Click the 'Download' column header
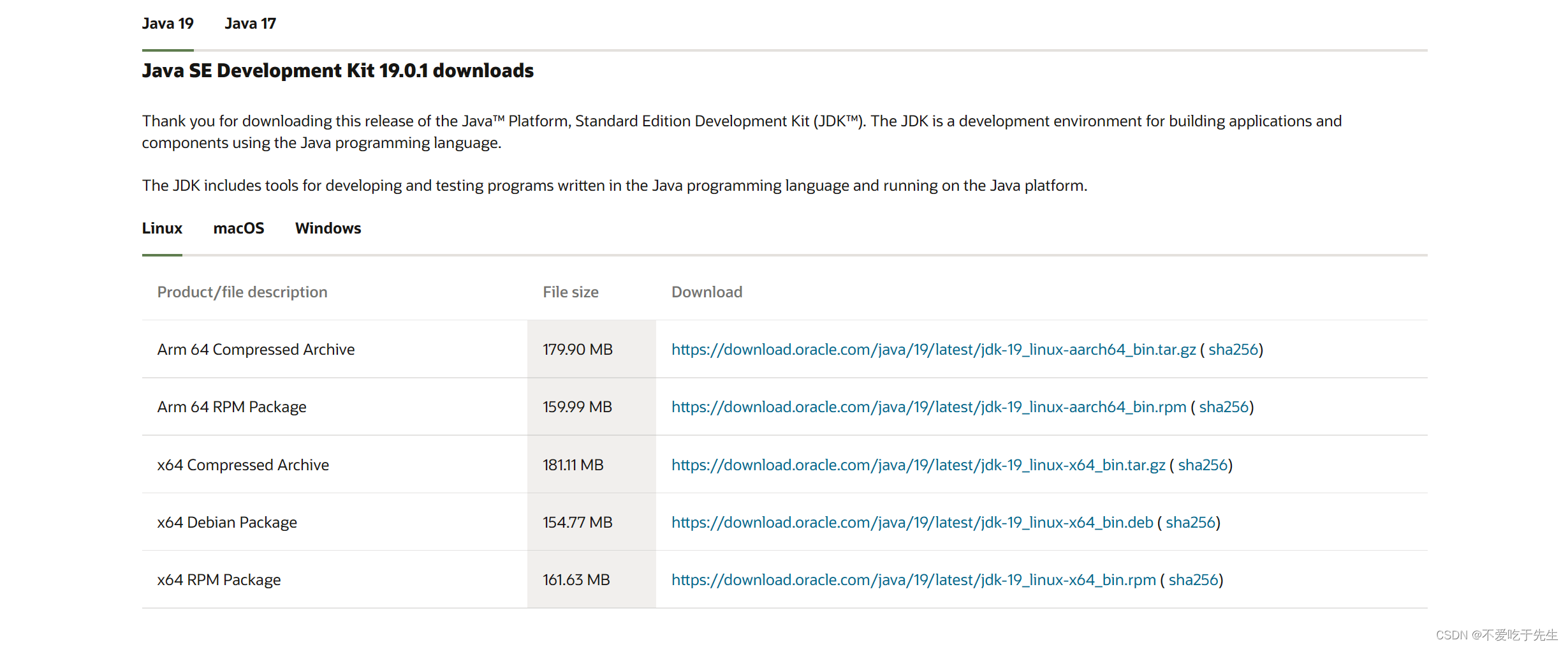The image size is (1568, 647). tap(707, 292)
